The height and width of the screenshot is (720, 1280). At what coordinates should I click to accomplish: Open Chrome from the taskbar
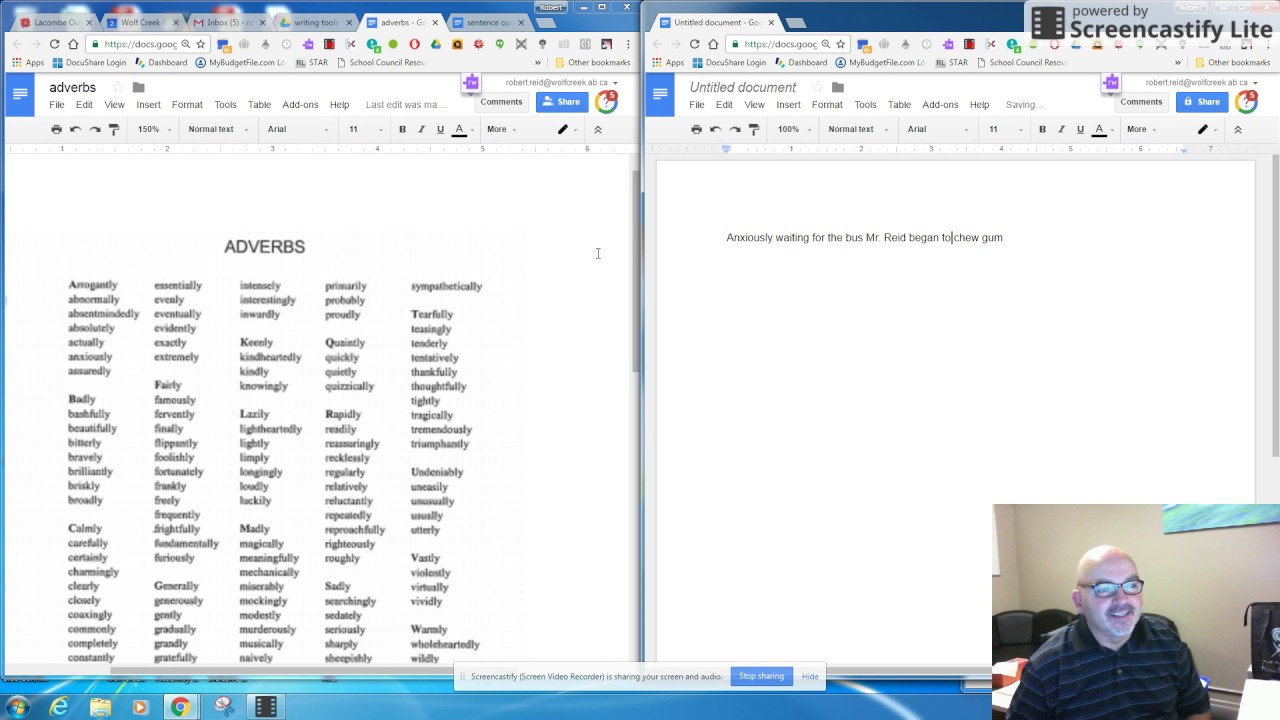click(x=180, y=707)
